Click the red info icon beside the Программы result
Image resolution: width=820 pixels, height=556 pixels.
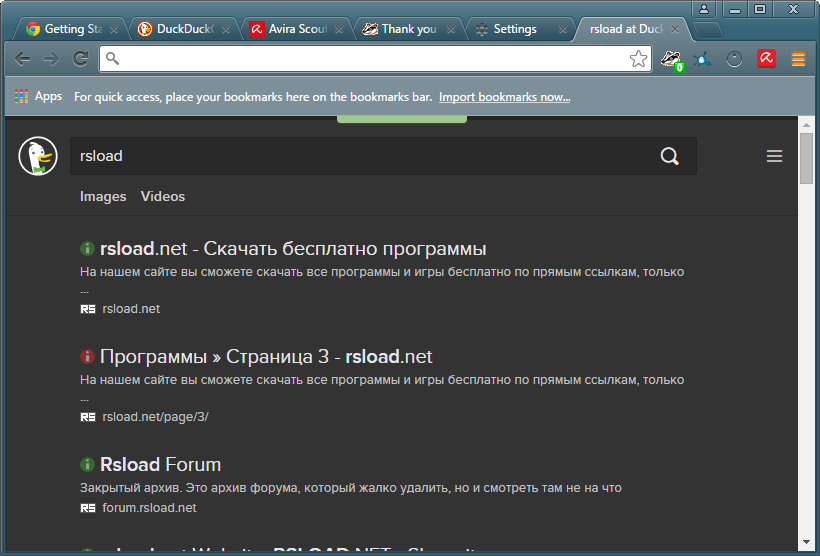[x=87, y=356]
